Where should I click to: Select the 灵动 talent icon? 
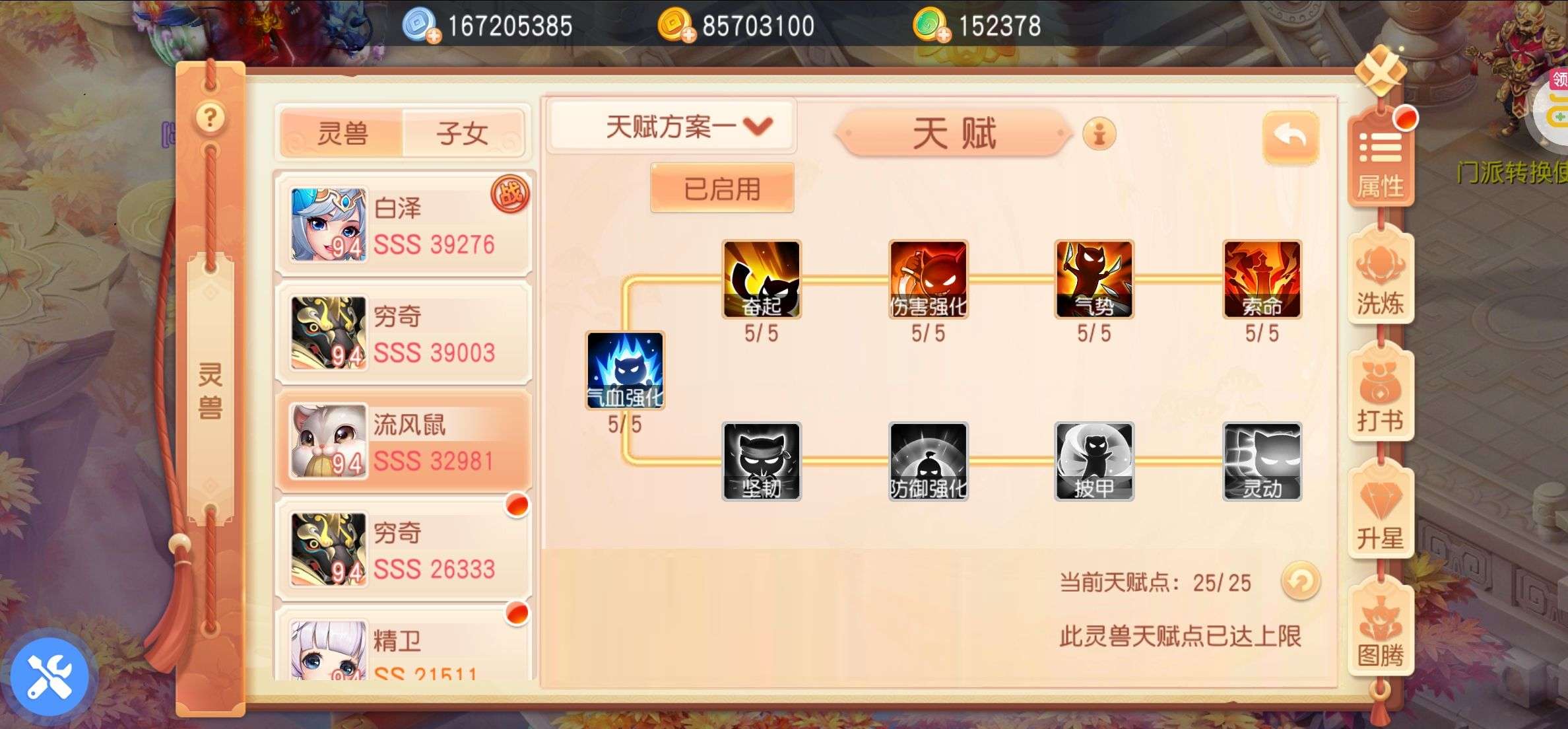coord(1262,462)
